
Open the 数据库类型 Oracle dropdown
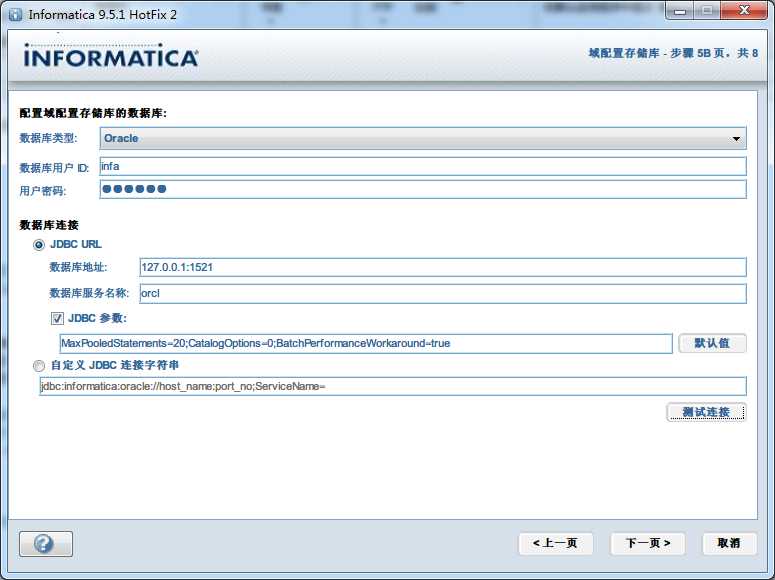click(423, 138)
